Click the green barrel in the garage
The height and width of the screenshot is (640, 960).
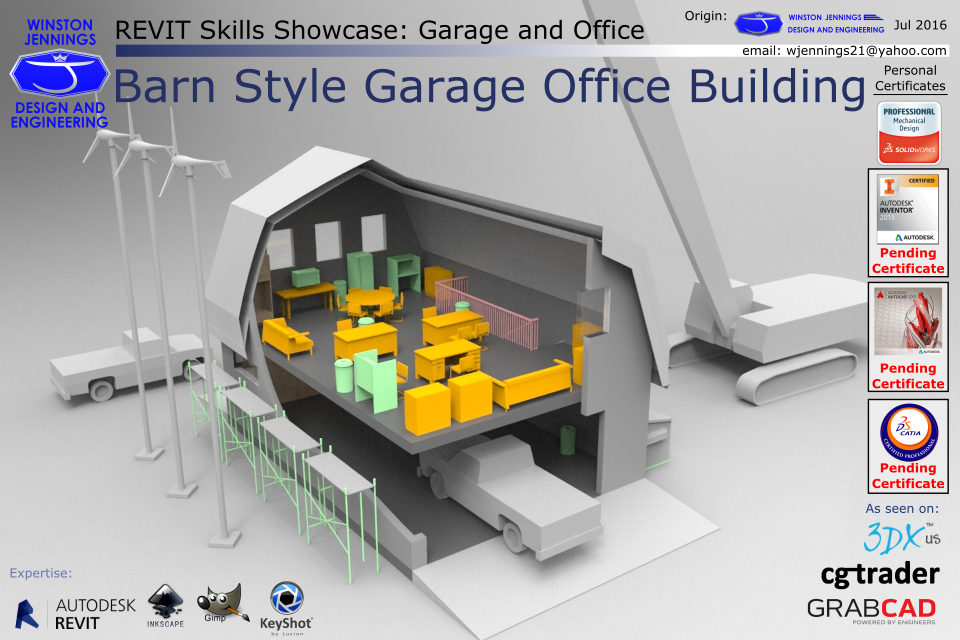568,440
